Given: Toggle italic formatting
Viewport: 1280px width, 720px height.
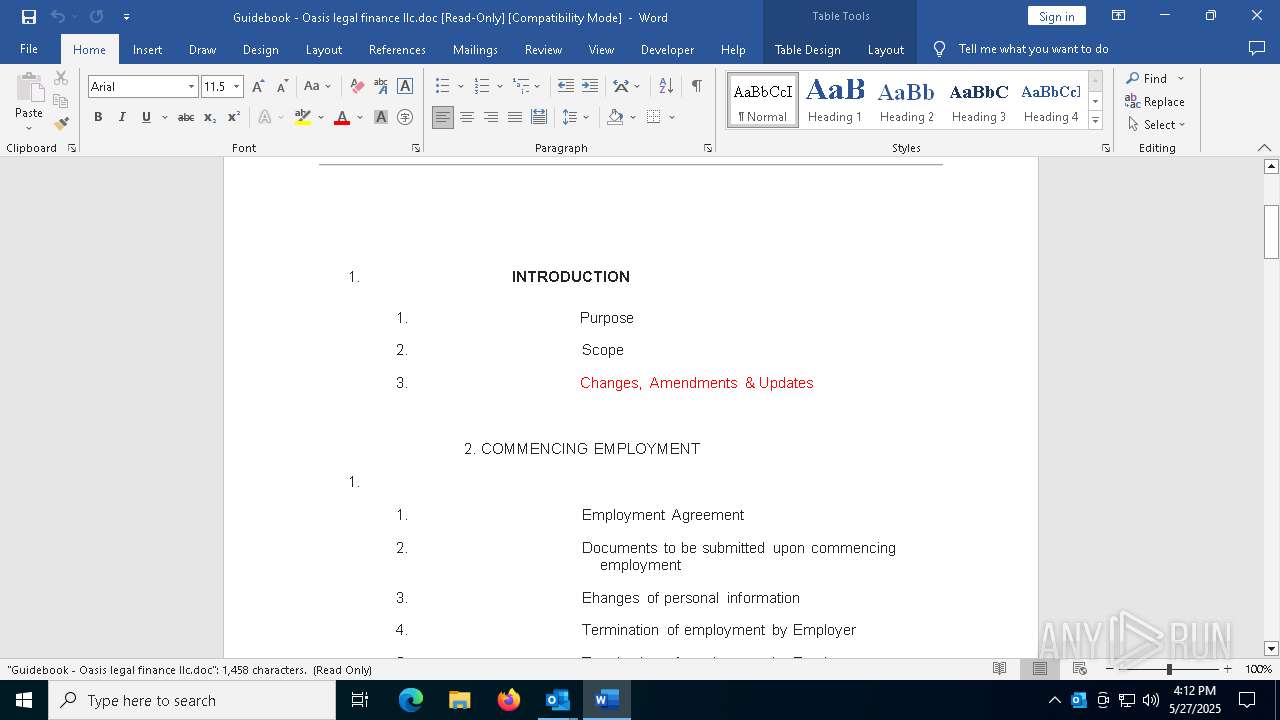Looking at the screenshot, I should pyautogui.click(x=122, y=117).
